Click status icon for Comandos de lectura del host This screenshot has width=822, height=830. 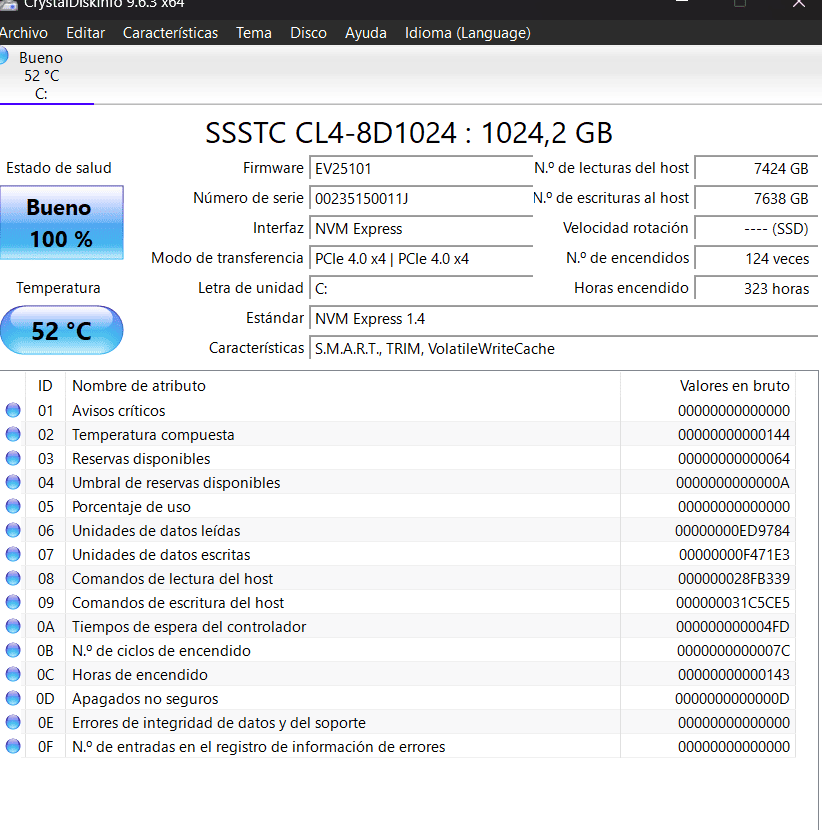pyautogui.click(x=13, y=579)
